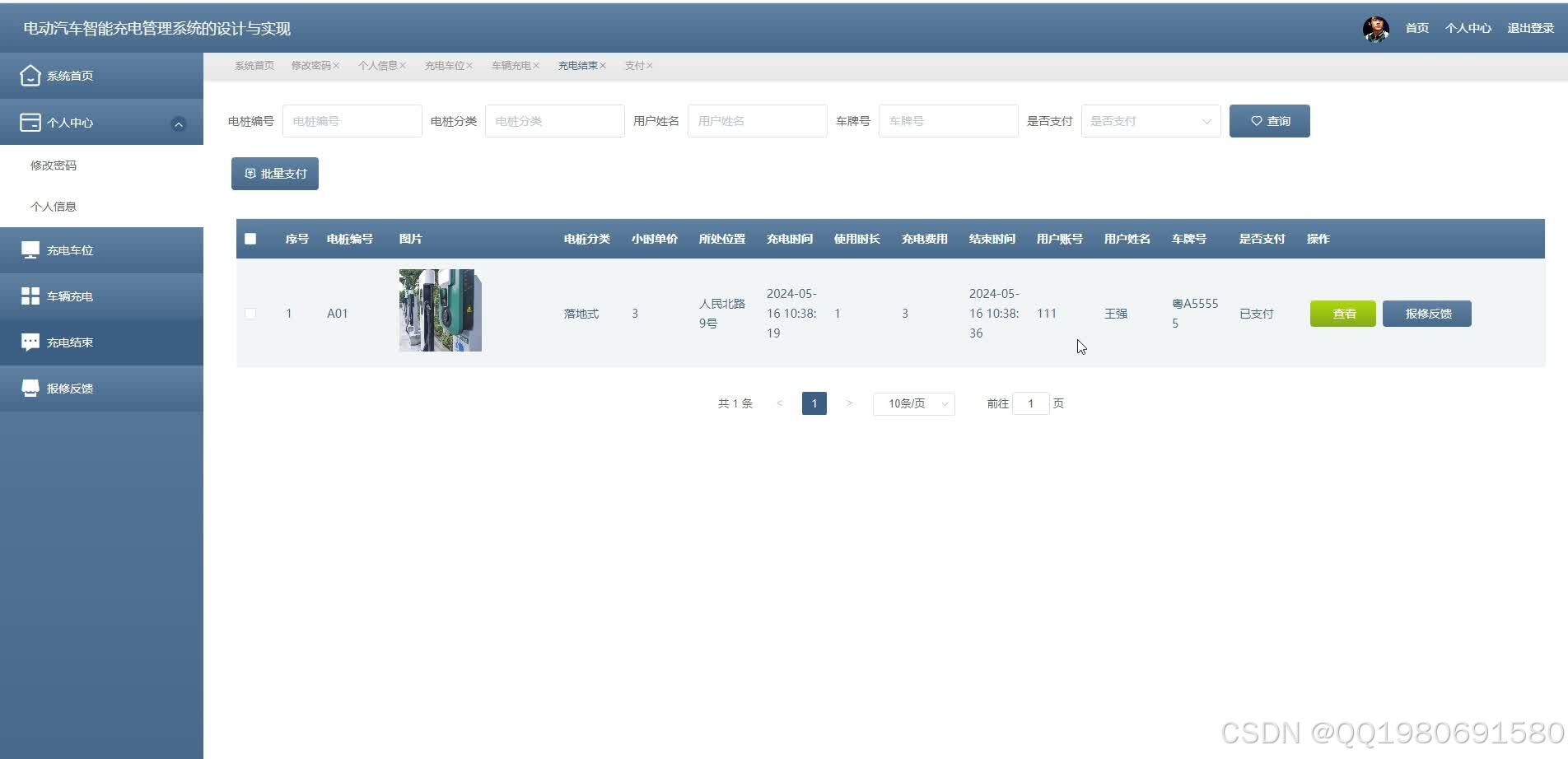Select page 1 in pagination
Screen dimensions: 1568x759
(814, 403)
